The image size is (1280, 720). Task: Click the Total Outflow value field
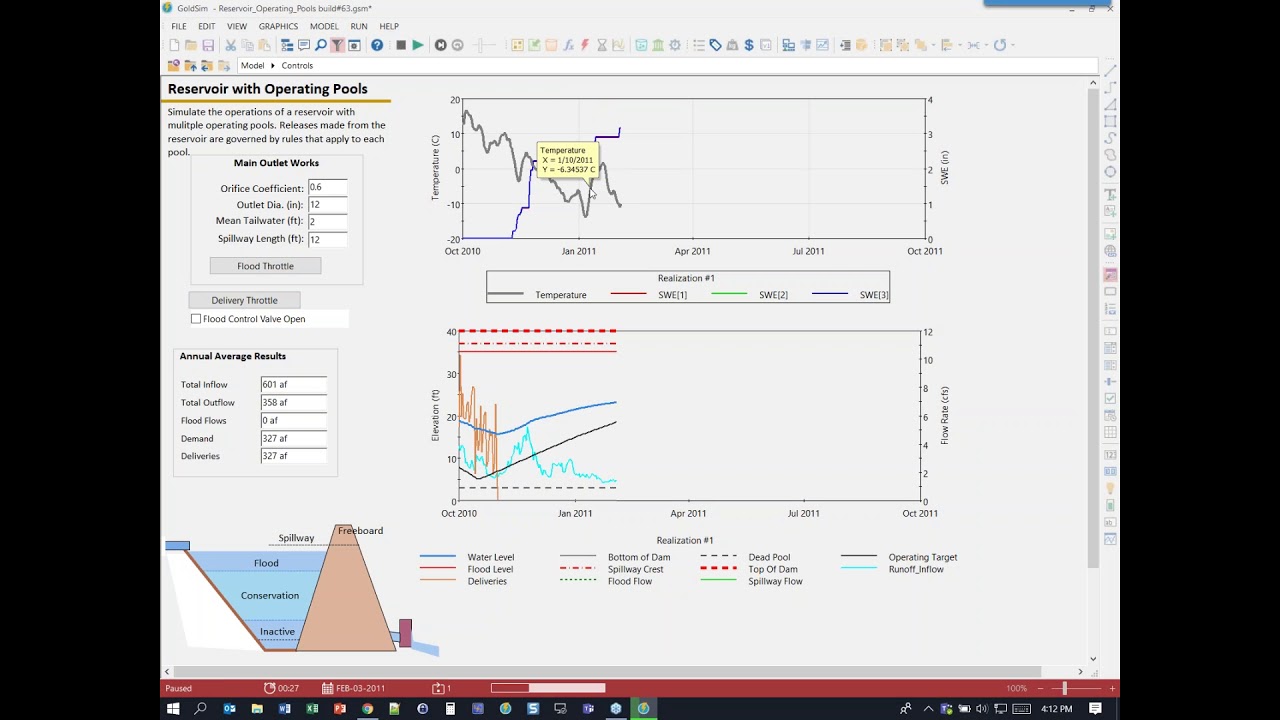point(293,402)
